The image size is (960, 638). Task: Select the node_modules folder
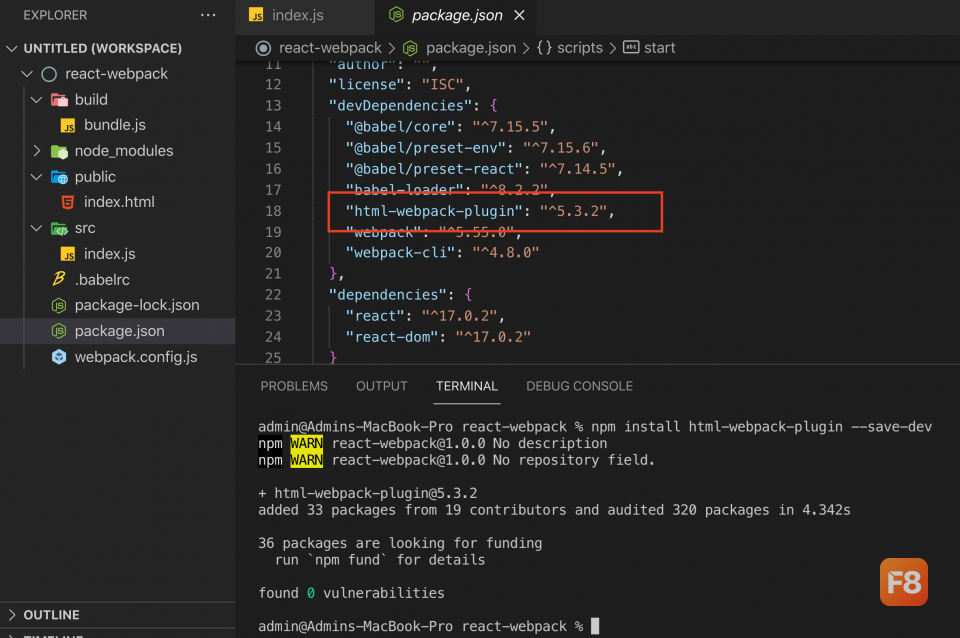[x=124, y=151]
